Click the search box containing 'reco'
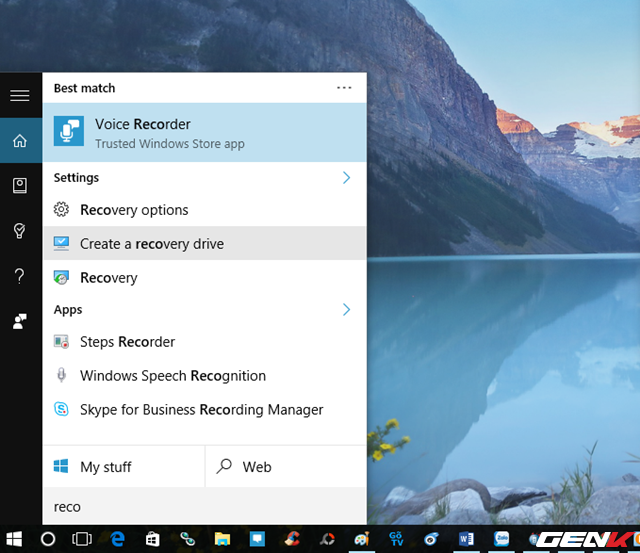 tap(204, 507)
